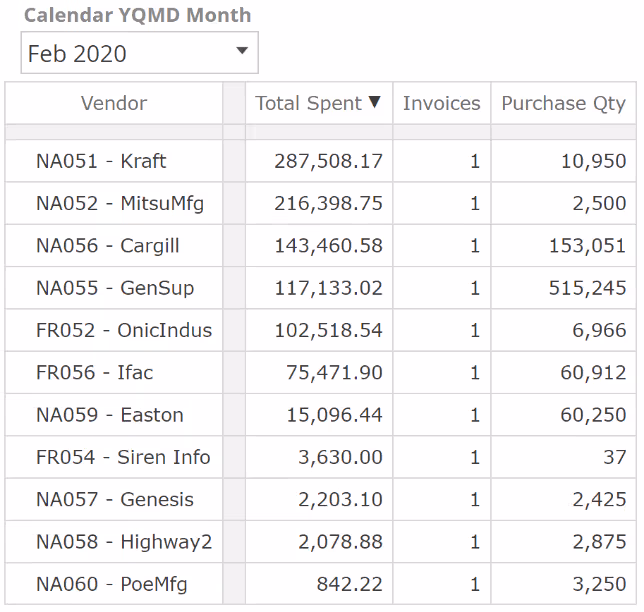Click the FR056 - Ifac vendor cell
The image size is (644, 612).
[x=95, y=373]
